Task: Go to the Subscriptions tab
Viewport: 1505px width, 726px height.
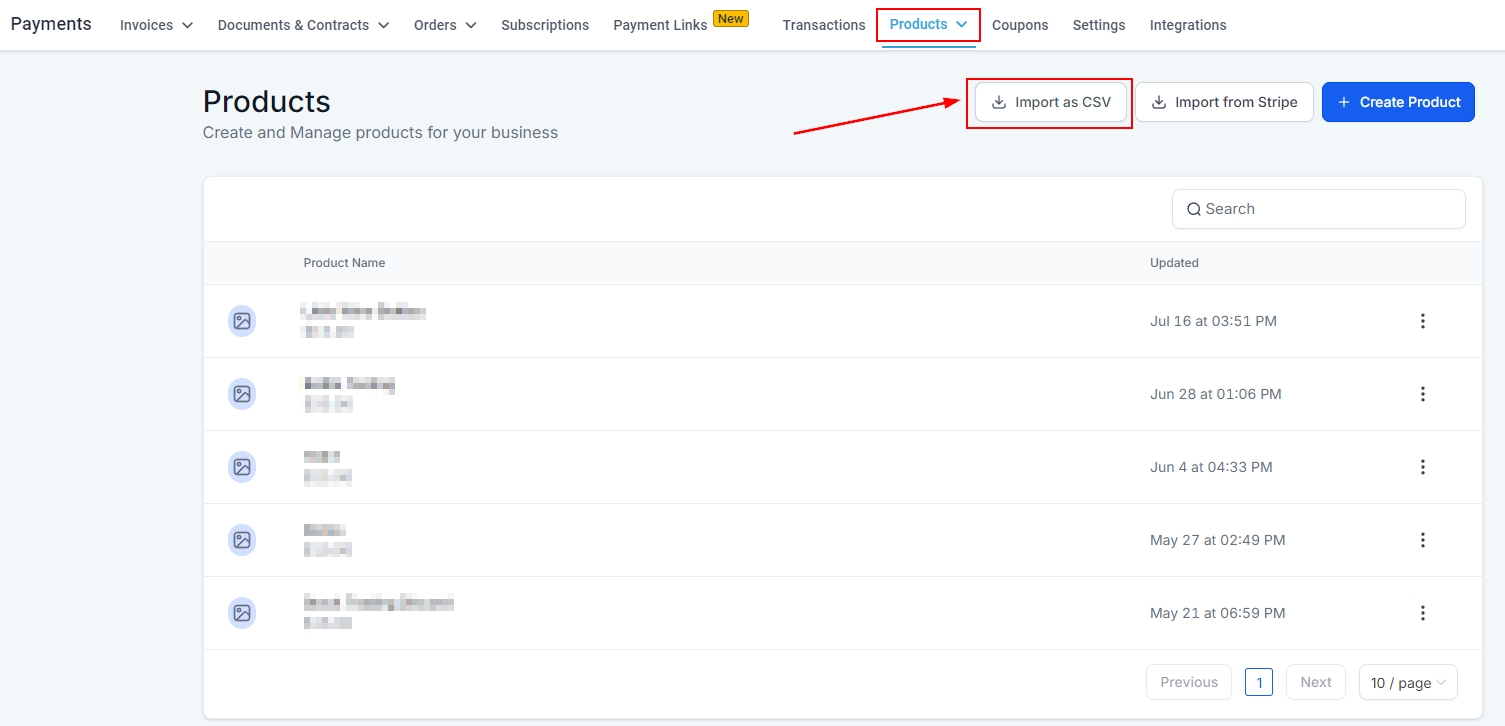Action: (x=545, y=25)
